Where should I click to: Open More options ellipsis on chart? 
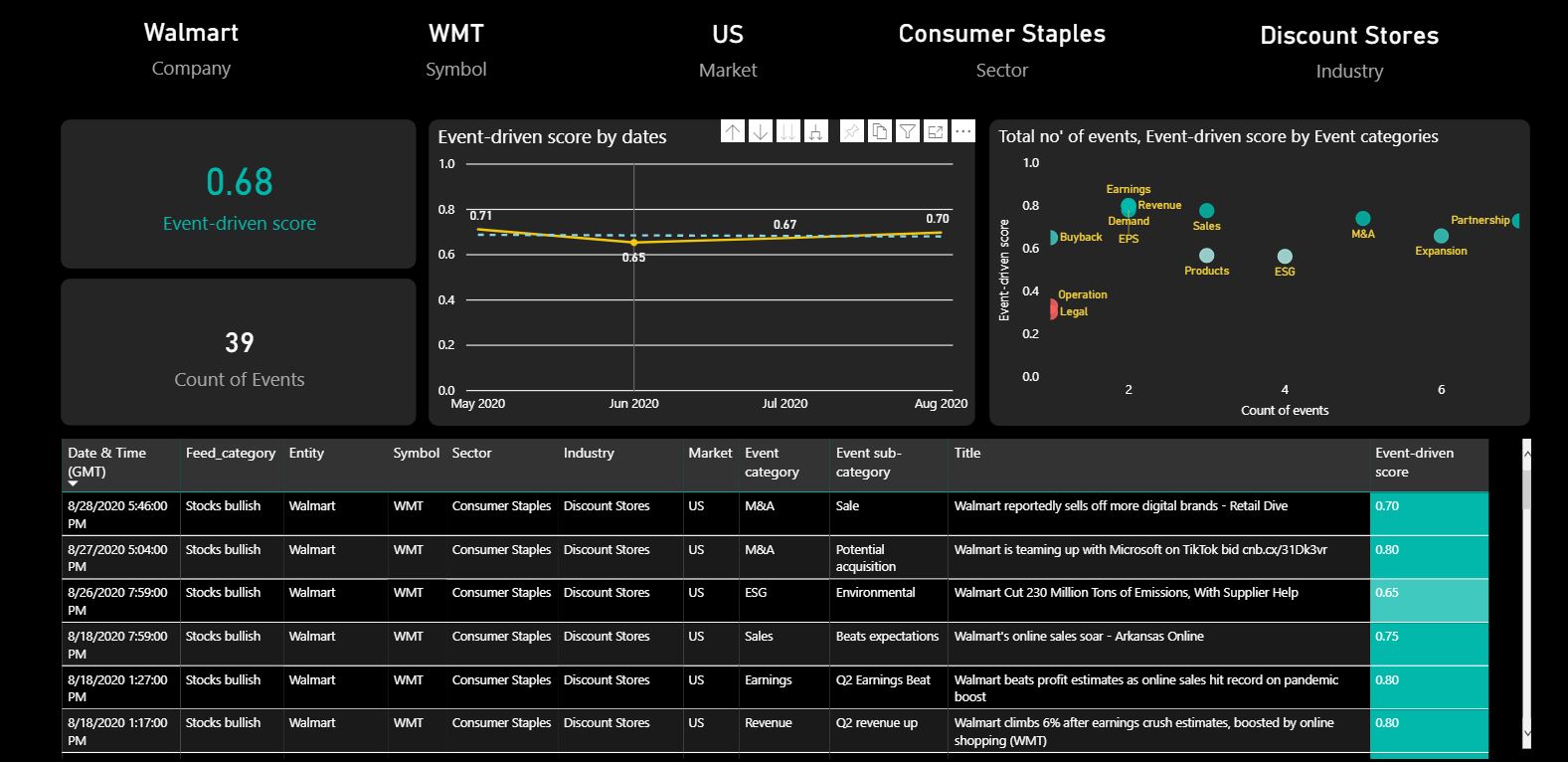click(x=962, y=131)
